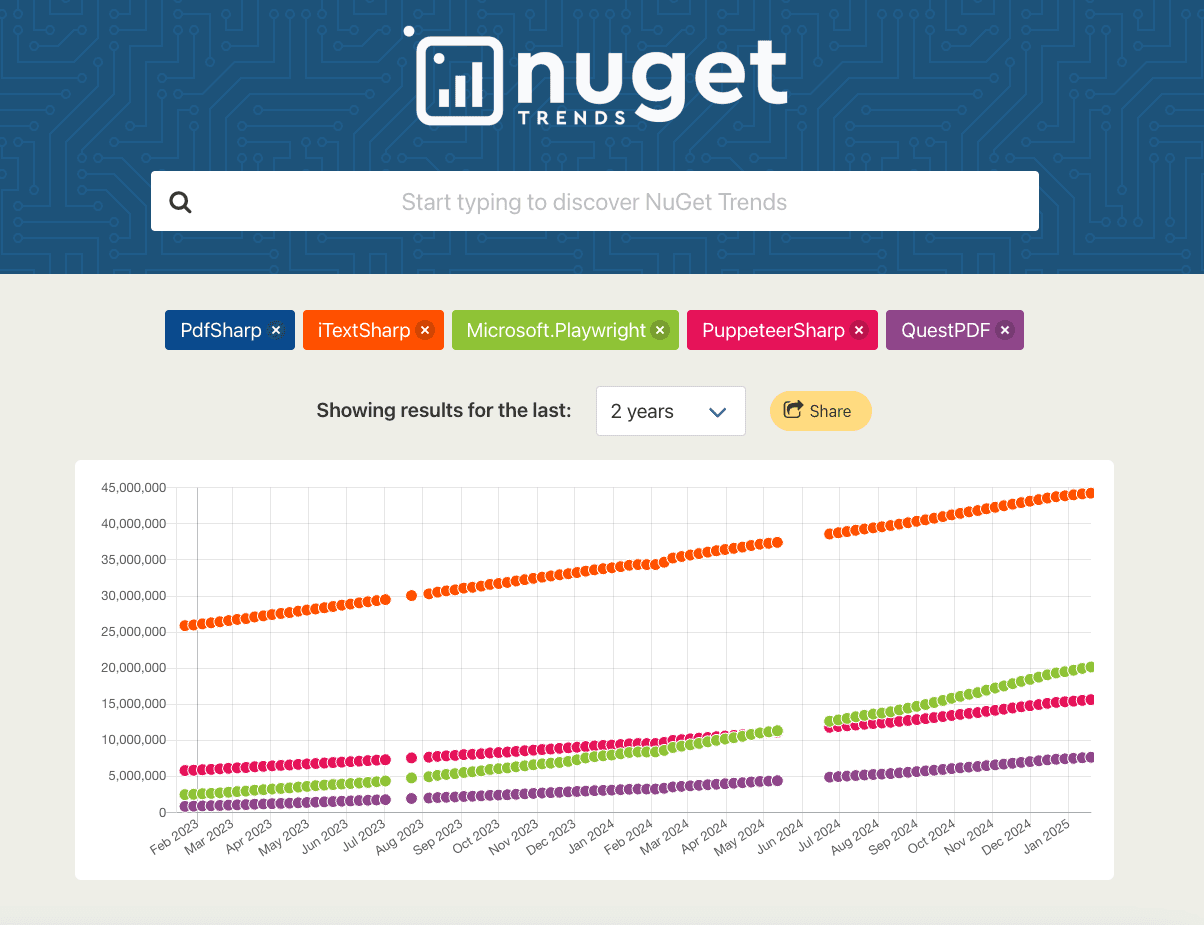Click the NuGet Trends wordmark to go home
This screenshot has height=925, width=1204.
(x=650, y=75)
